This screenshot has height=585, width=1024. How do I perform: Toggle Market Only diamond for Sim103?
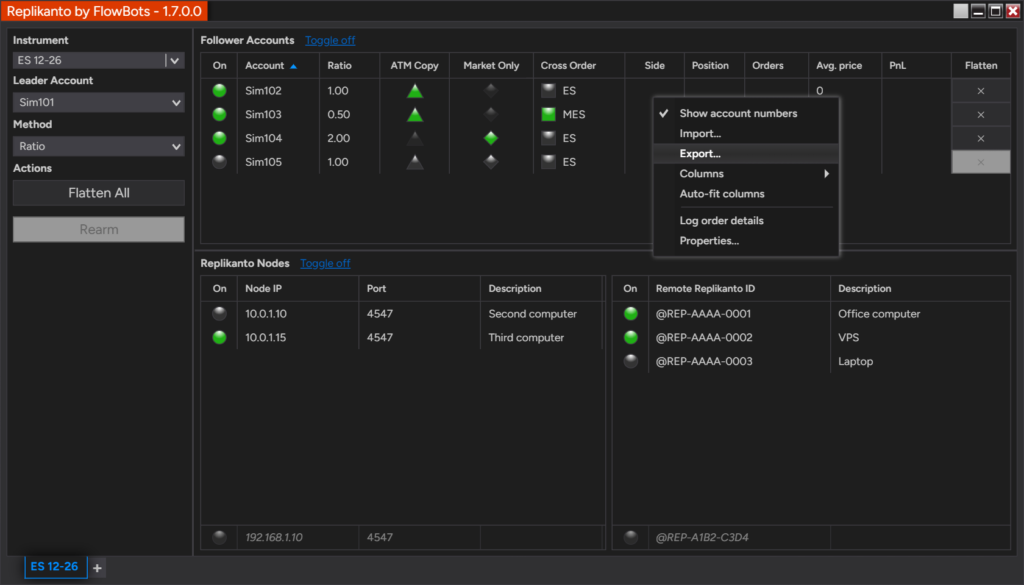pos(490,115)
